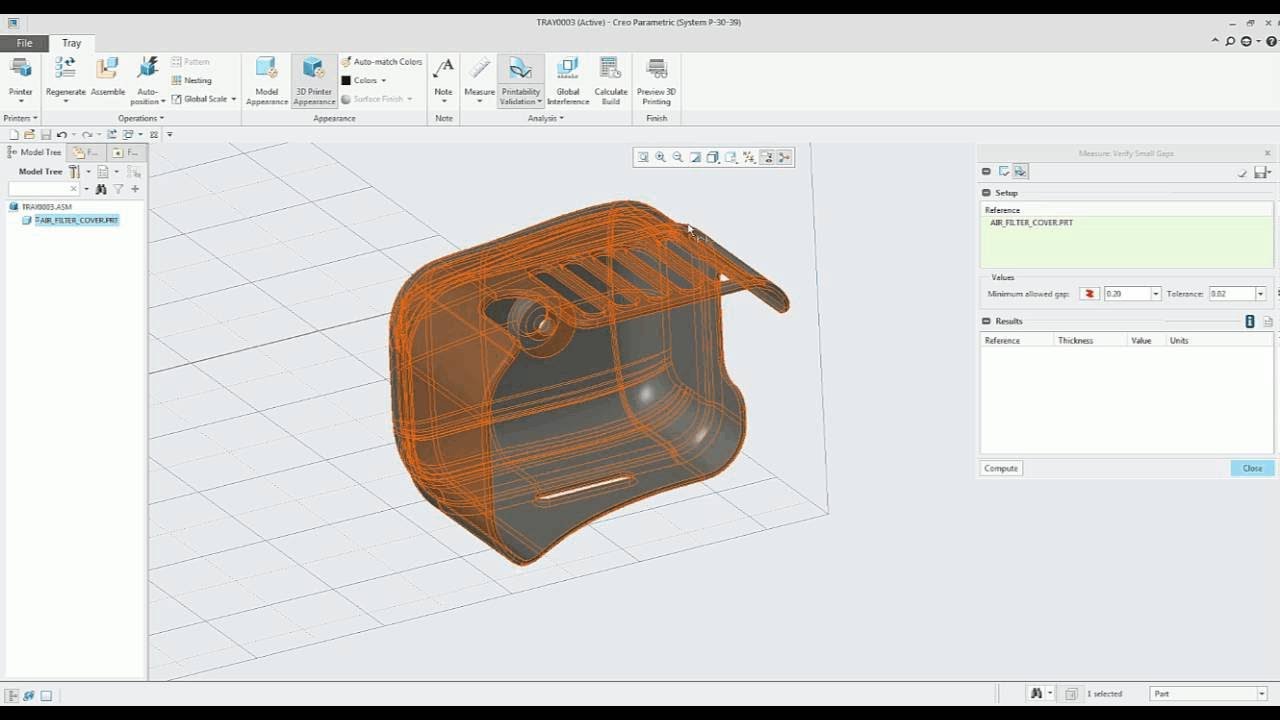Click the gap direction icon next to Minimum allowed gap

coord(1089,294)
